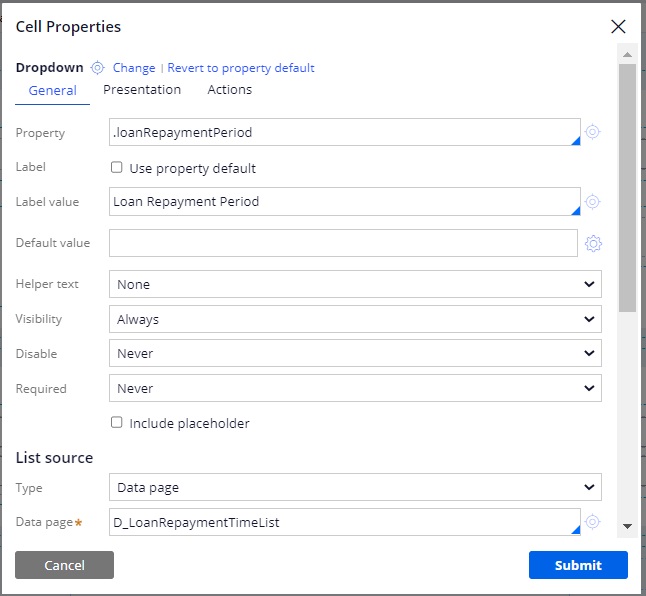The height and width of the screenshot is (596, 646).
Task: Open the Helper text dropdown
Action: click(x=354, y=284)
